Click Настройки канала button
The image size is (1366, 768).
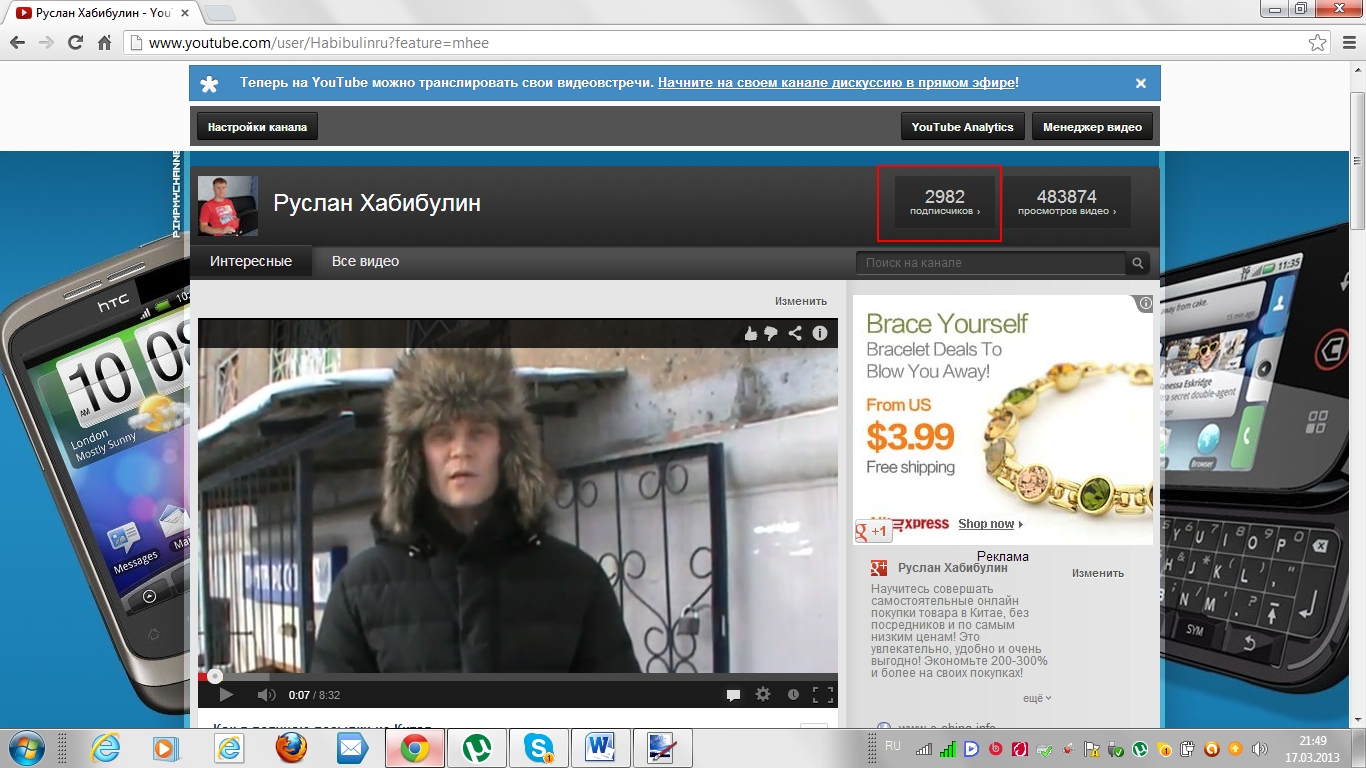point(258,127)
